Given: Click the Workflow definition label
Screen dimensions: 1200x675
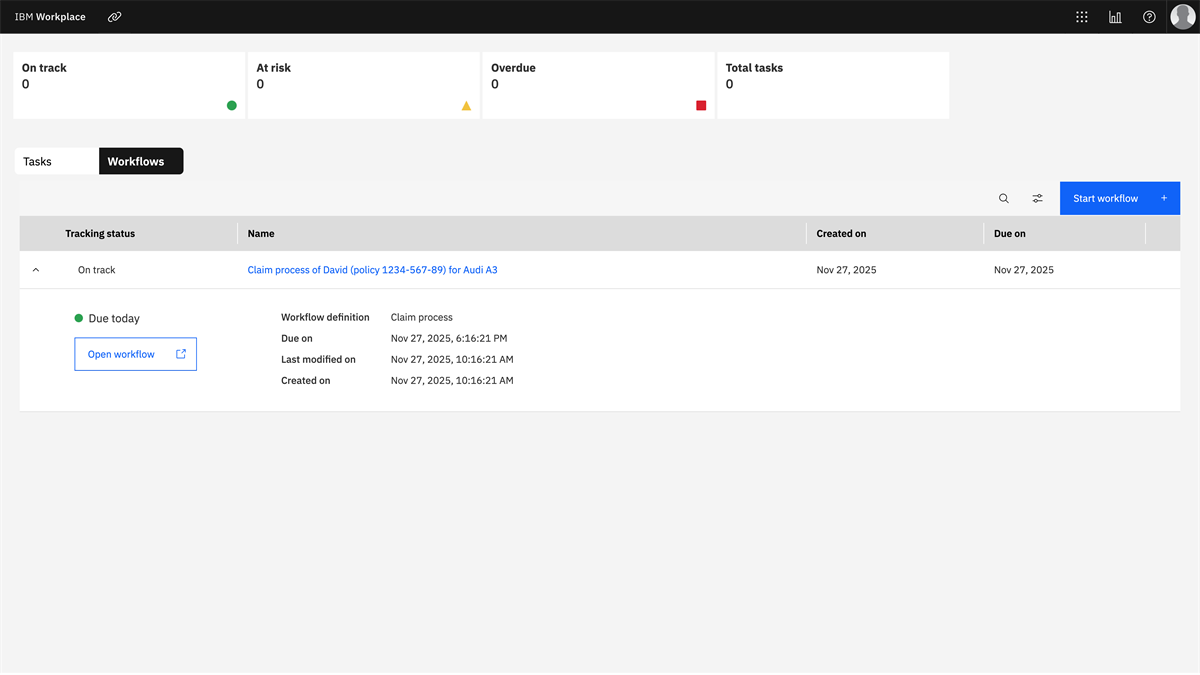Looking at the screenshot, I should coord(325,317).
